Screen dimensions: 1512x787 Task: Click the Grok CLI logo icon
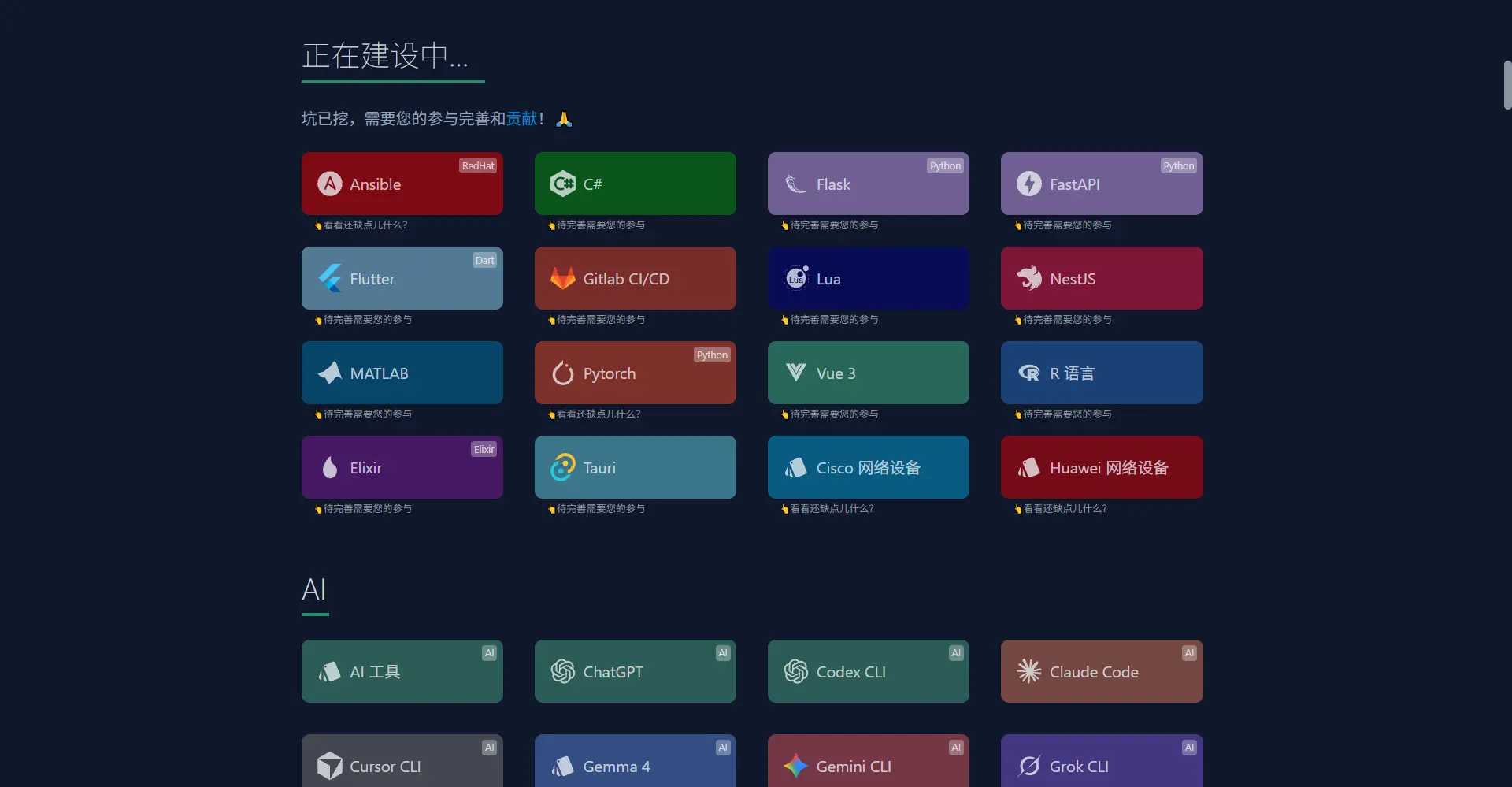point(1029,766)
